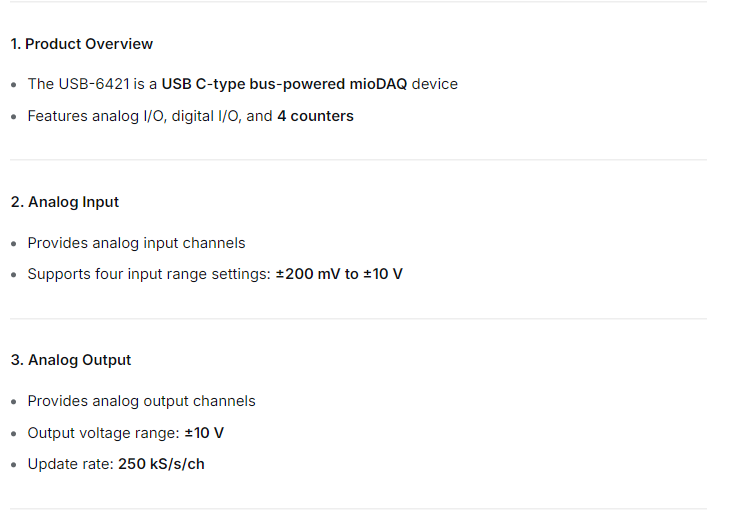Viewport: 747px width, 513px height.
Task: Click the 'Output voltage range:' label
Action: pos(103,433)
